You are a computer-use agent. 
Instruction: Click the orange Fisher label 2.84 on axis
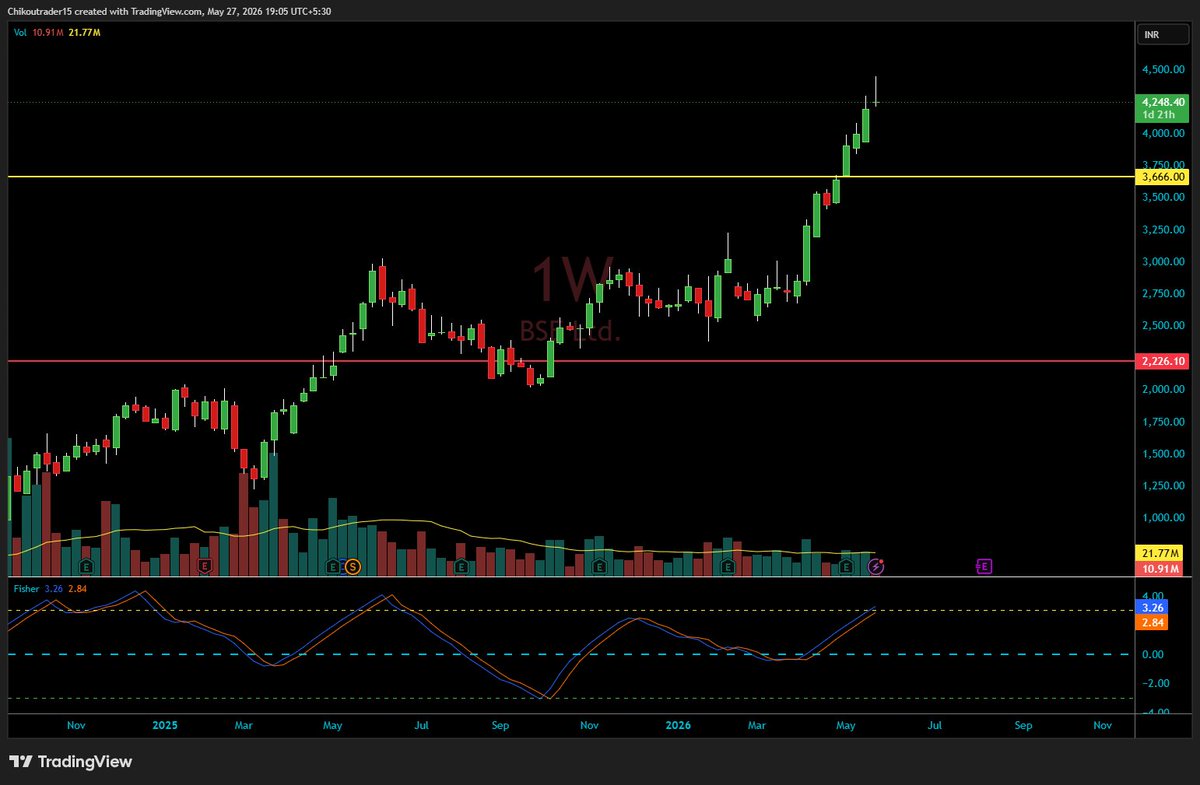coord(1152,622)
